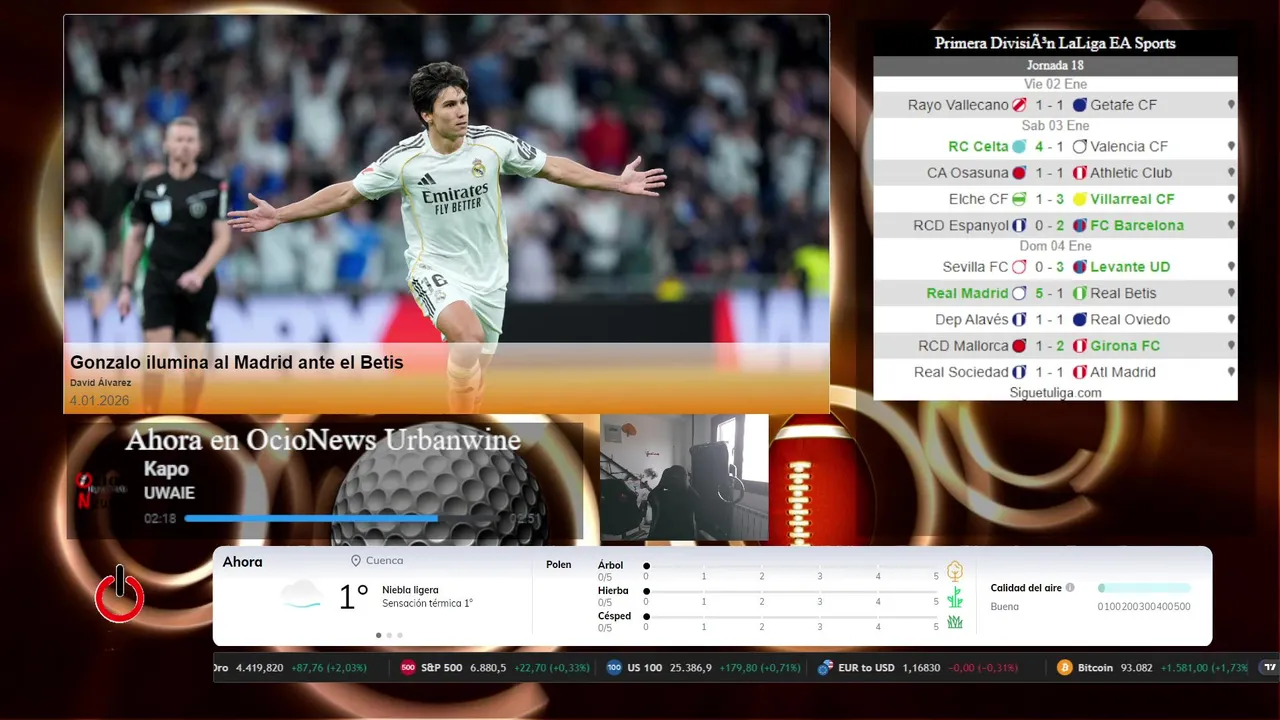This screenshot has width=1280, height=720.
Task: Click the TradingView logo on the ticker
Action: coord(1269,667)
